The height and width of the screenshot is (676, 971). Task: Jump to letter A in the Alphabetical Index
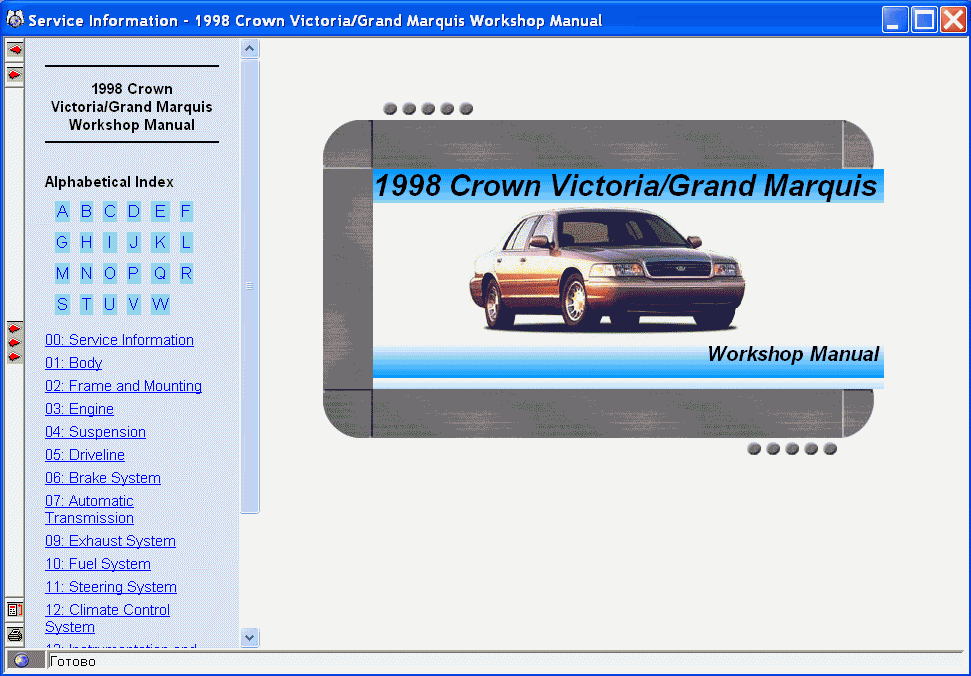(x=62, y=212)
